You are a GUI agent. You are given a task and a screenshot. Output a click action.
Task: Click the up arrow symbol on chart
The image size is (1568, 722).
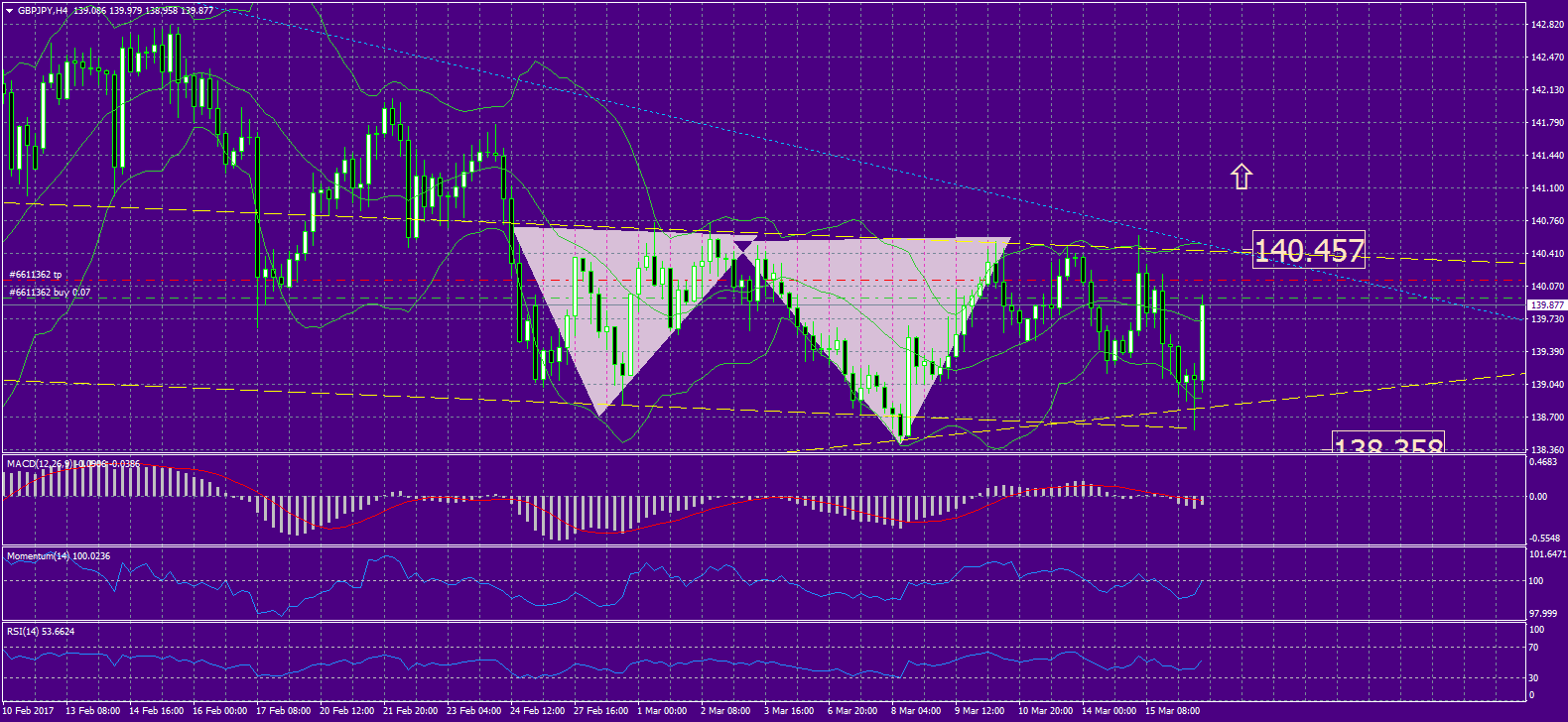[1241, 177]
